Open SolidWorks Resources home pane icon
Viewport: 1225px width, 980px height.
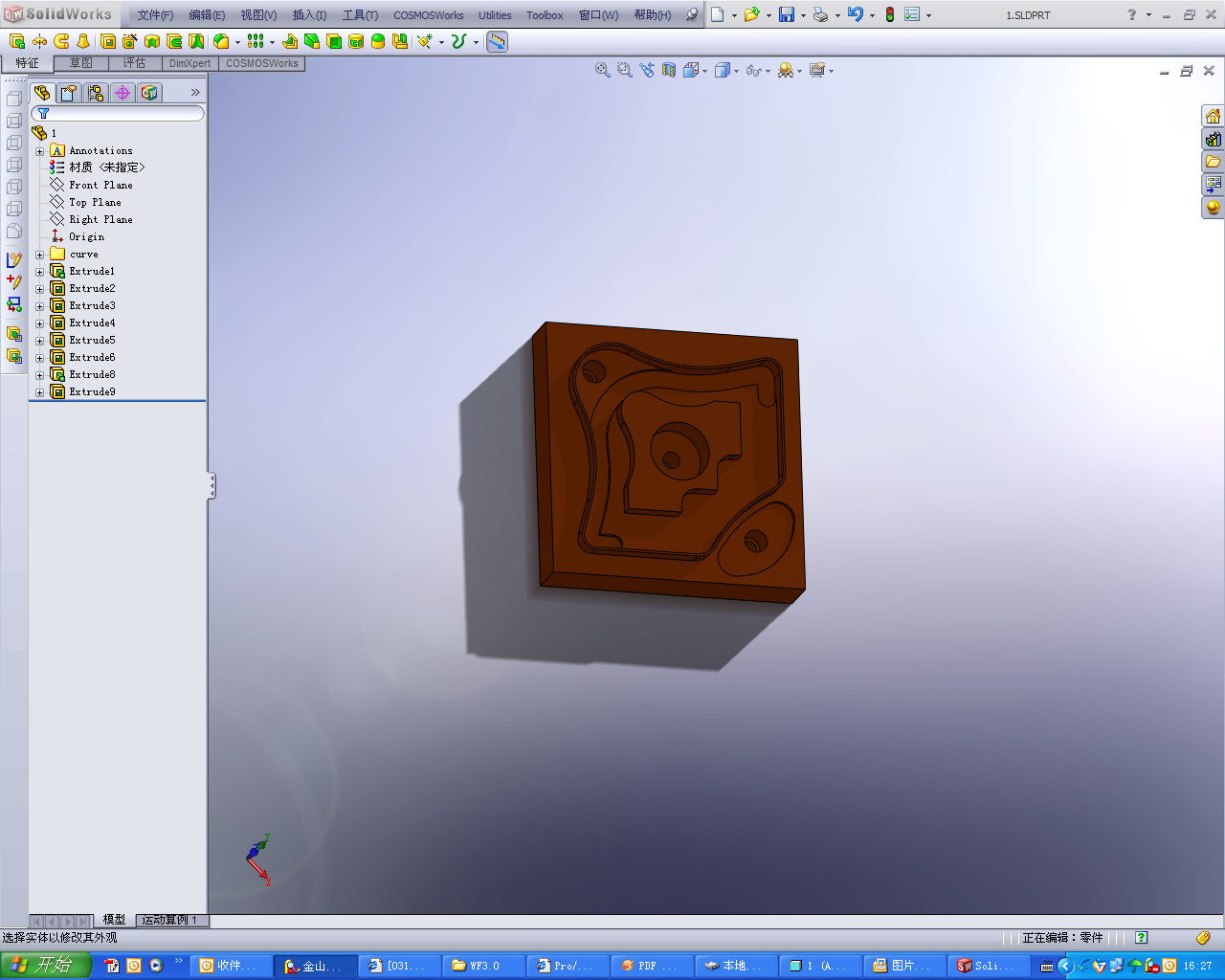point(1214,116)
